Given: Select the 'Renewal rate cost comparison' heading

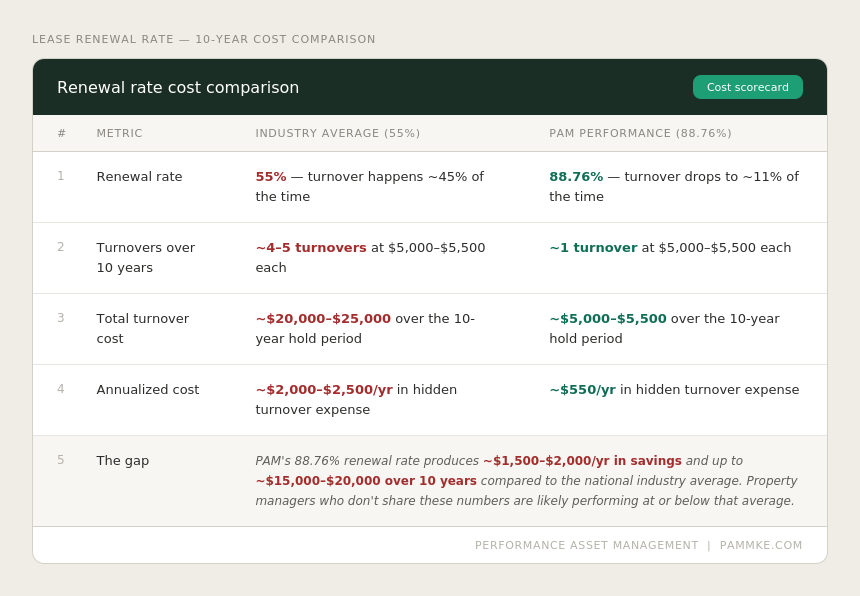Looking at the screenshot, I should point(178,88).
